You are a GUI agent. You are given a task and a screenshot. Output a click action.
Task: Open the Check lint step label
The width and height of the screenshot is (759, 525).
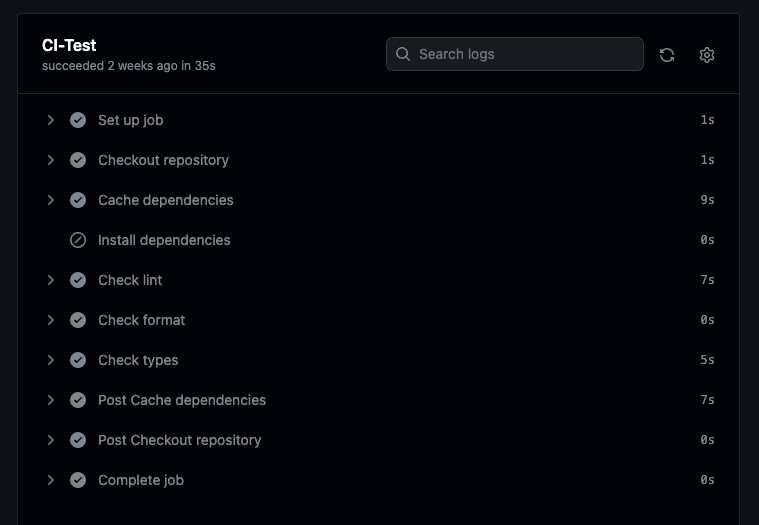130,280
